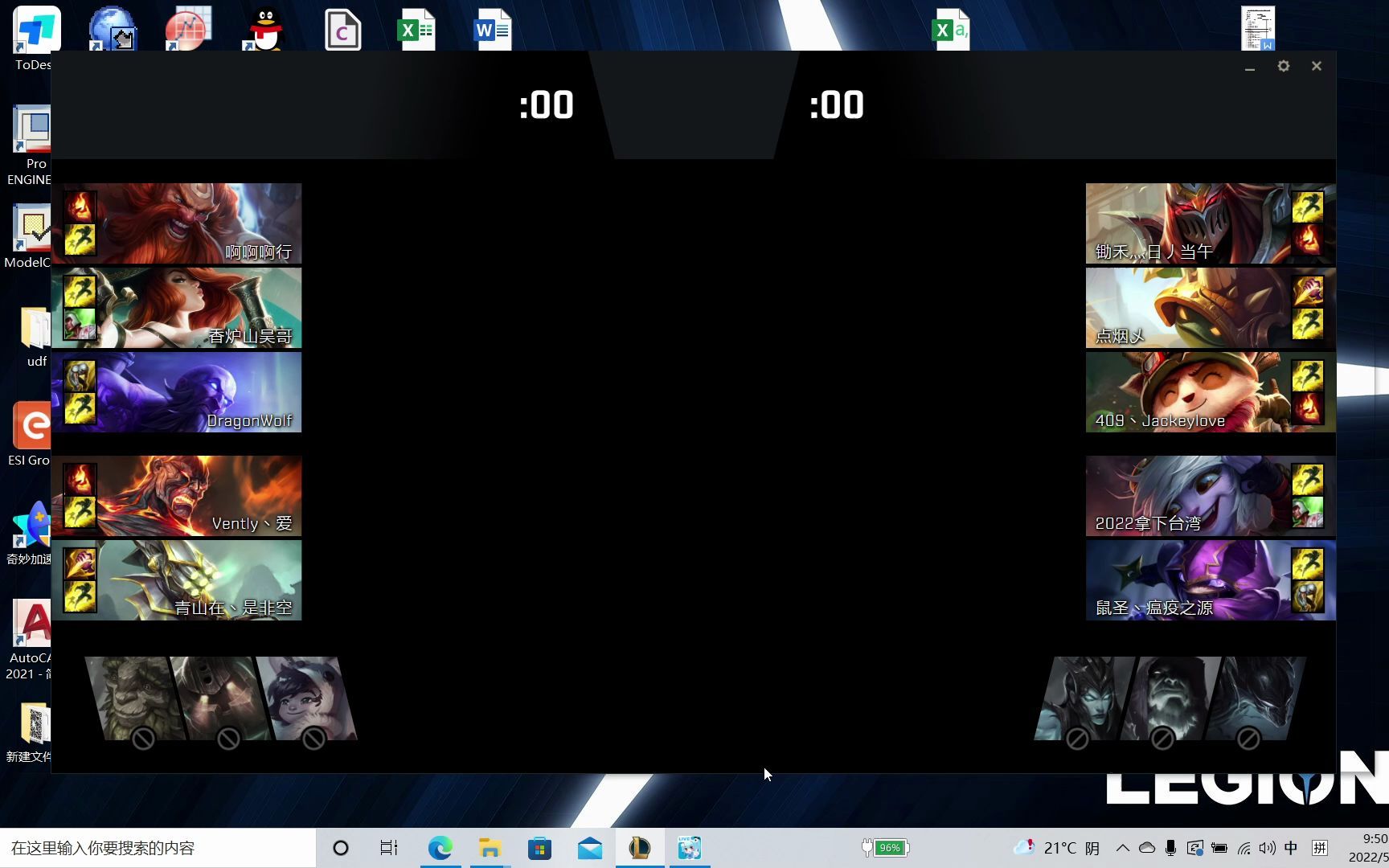Open Microsoft Edge from the taskbar
1389x868 pixels.
point(440,848)
